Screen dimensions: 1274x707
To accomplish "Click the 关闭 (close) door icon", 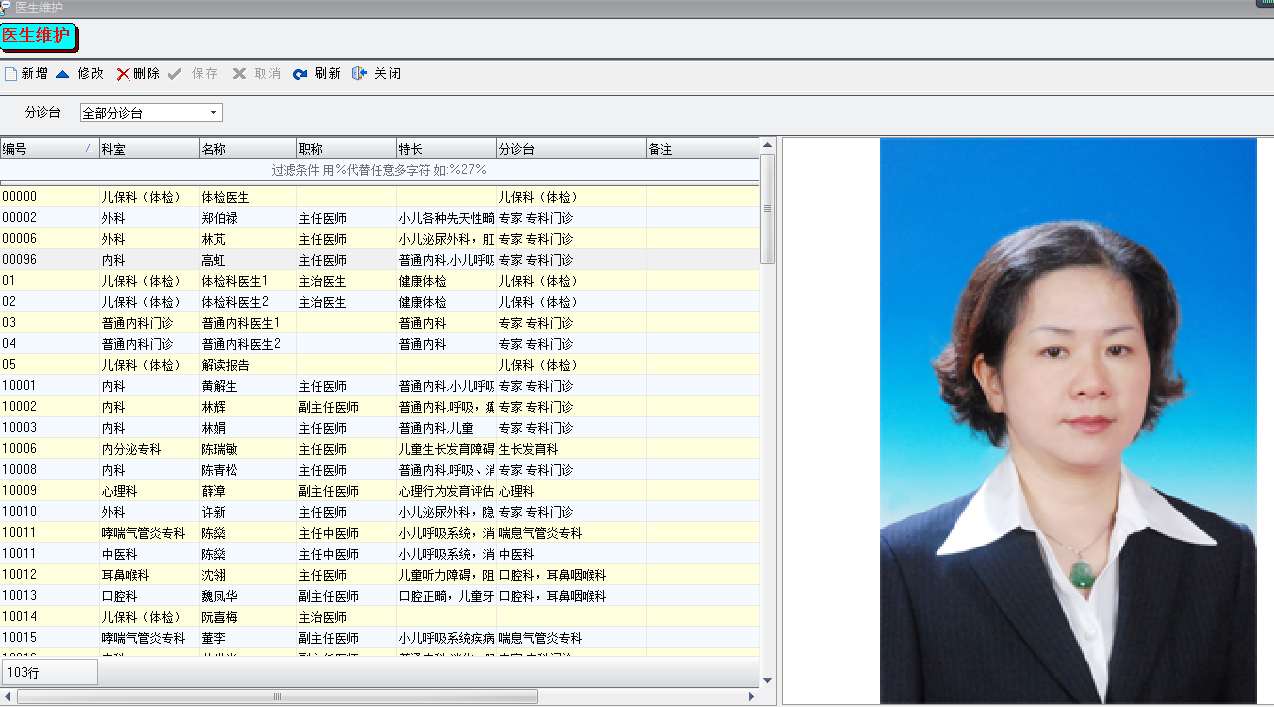I will 359,74.
